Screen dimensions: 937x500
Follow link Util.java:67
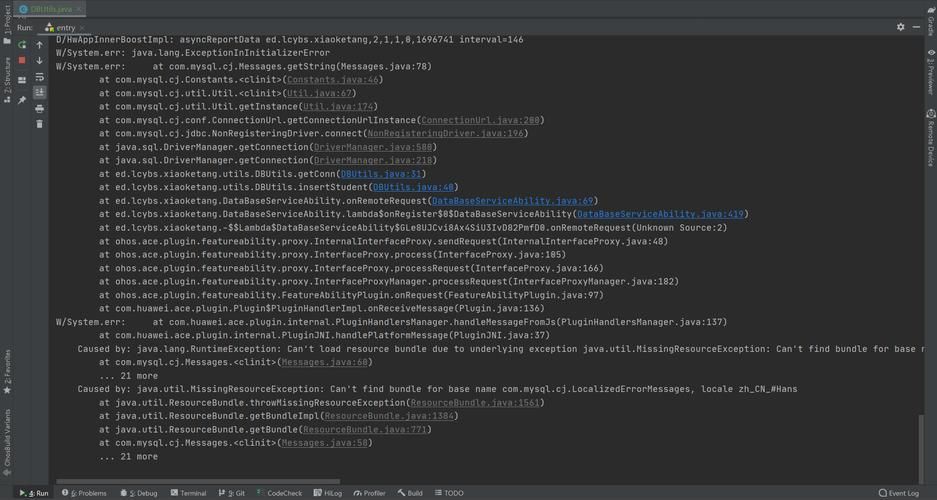[x=319, y=93]
